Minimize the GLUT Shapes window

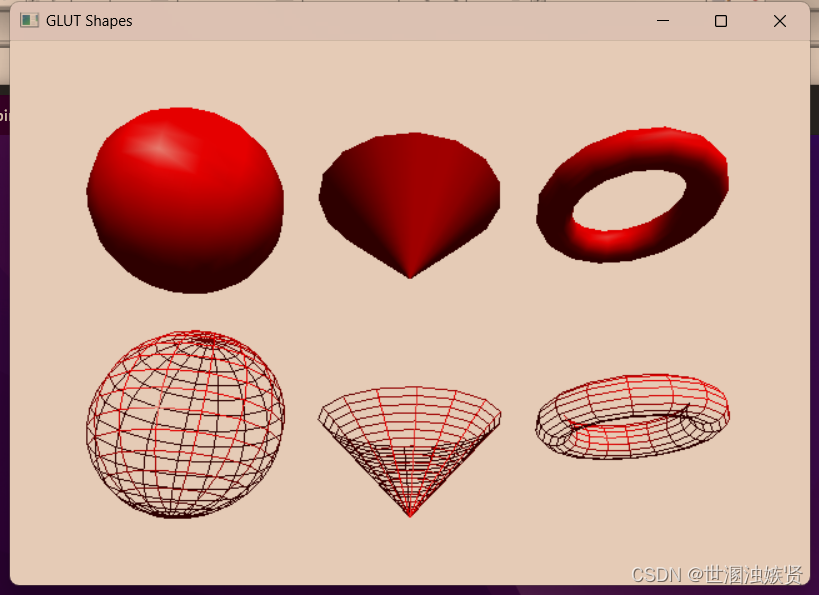click(x=663, y=21)
